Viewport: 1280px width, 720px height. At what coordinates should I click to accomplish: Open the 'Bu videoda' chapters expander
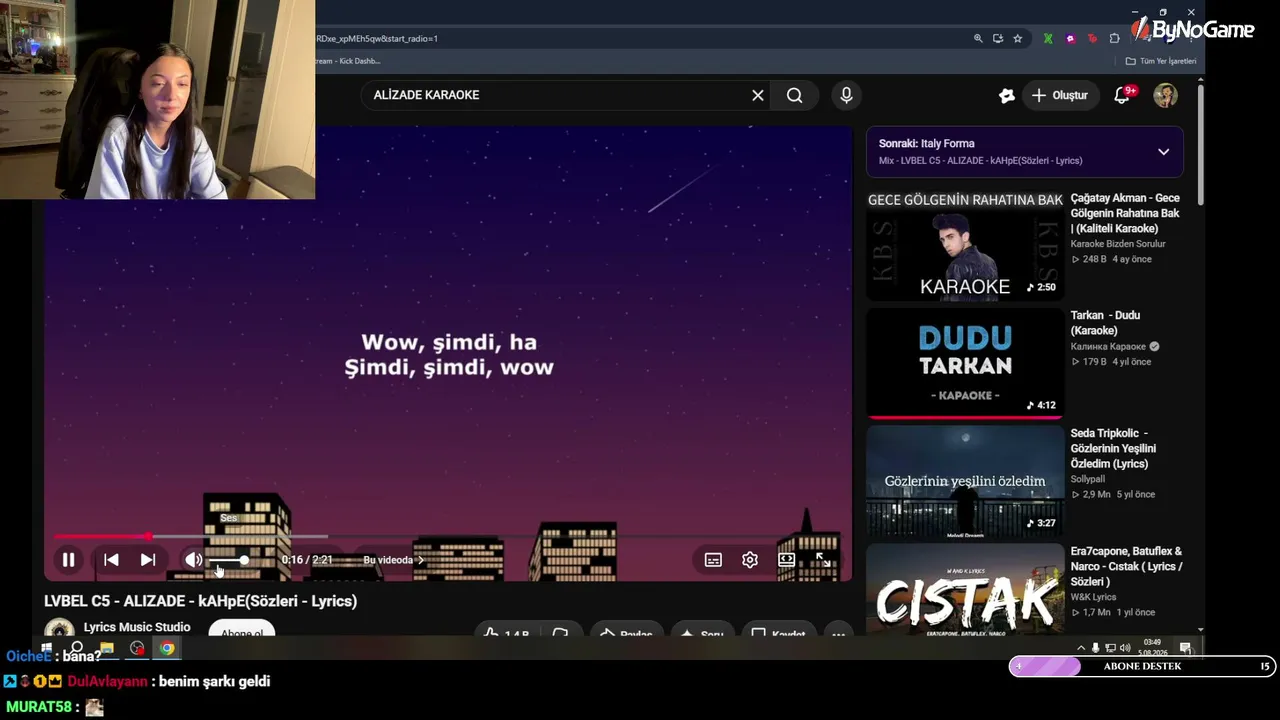click(x=394, y=560)
